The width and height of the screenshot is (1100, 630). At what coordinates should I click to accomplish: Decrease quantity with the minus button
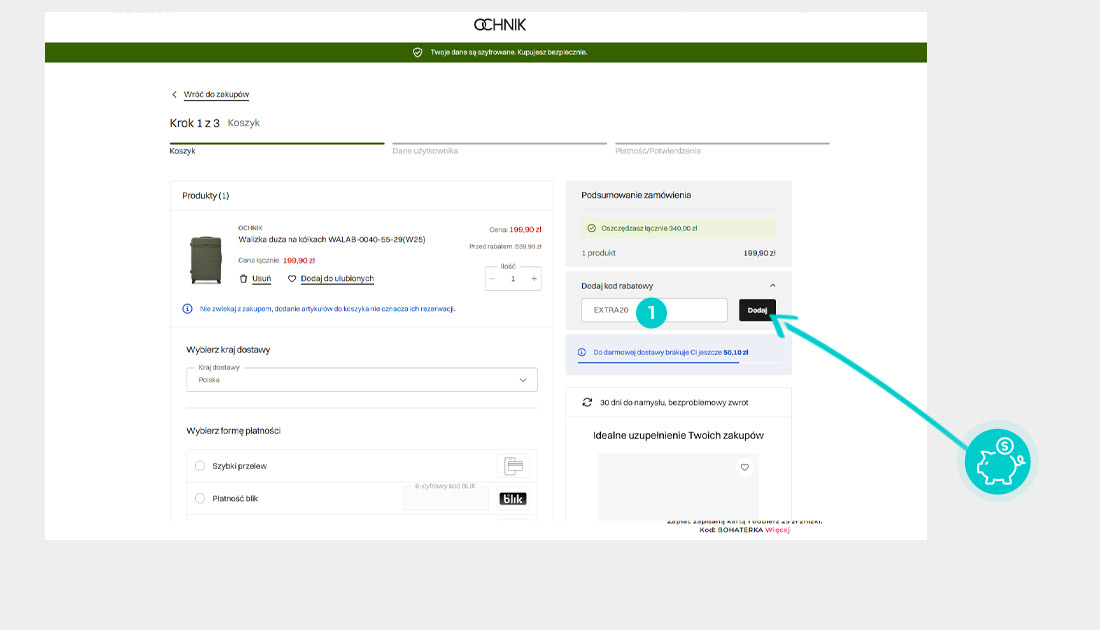(492, 279)
